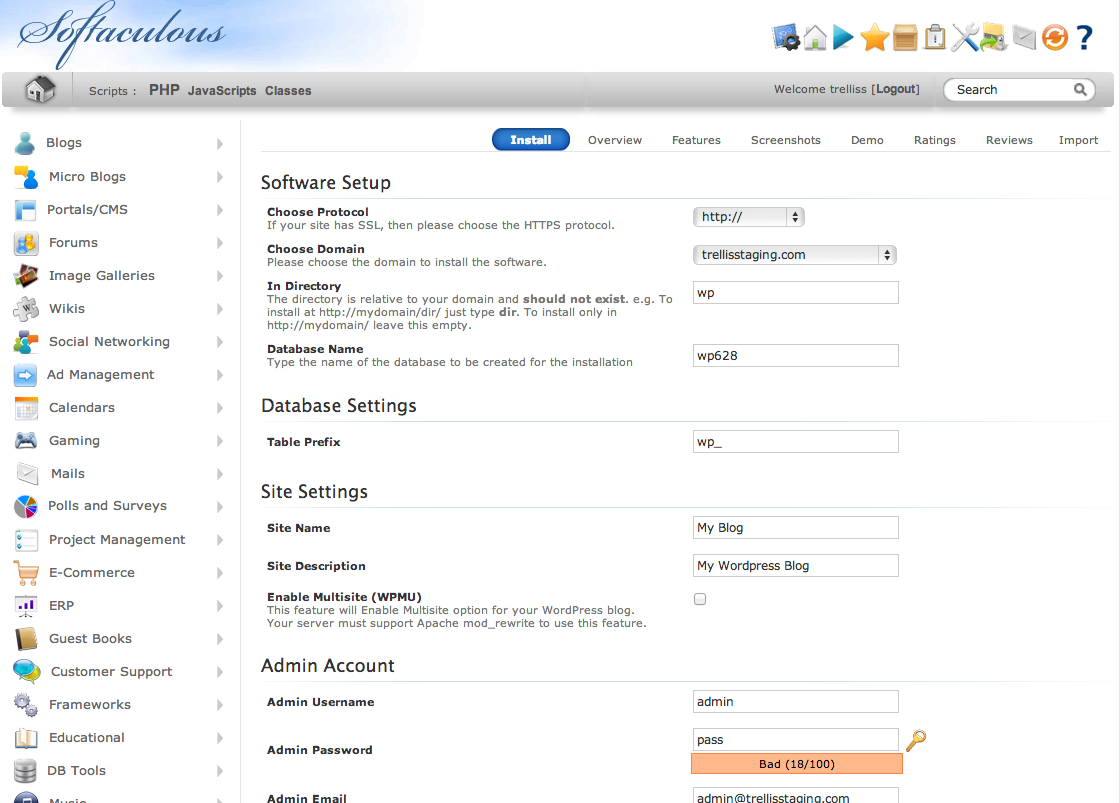Open help via the question mark icon
Screen dimensions: 1120x803
pos(1084,37)
